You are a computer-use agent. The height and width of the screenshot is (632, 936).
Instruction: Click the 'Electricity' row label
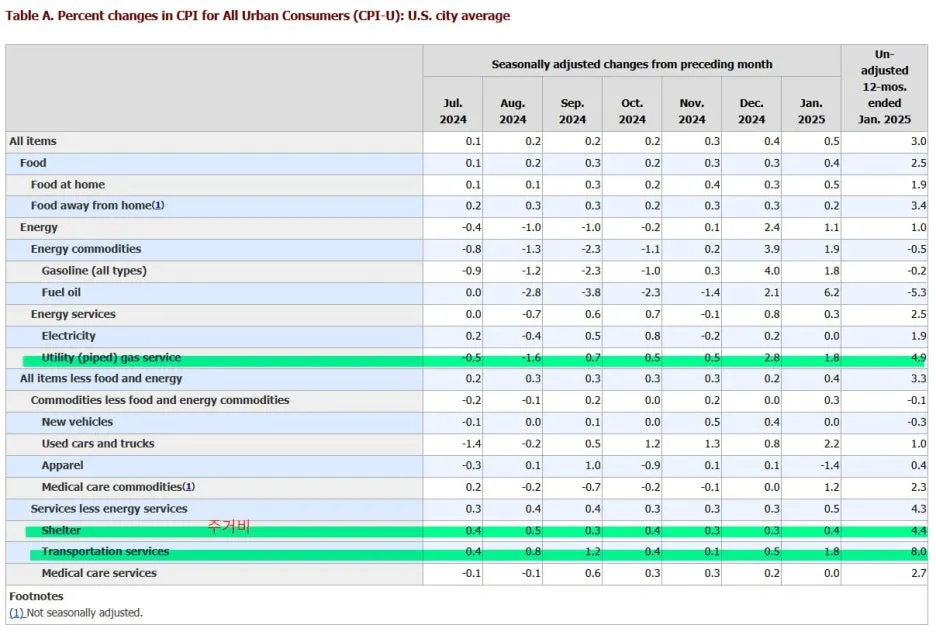68,335
